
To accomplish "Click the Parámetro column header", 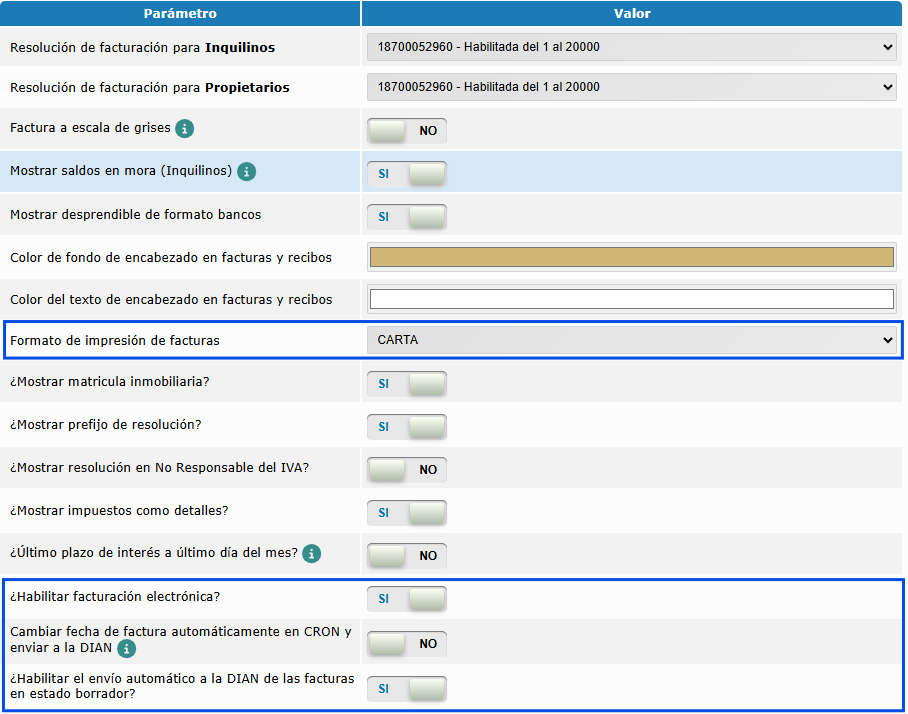I will (x=180, y=14).
